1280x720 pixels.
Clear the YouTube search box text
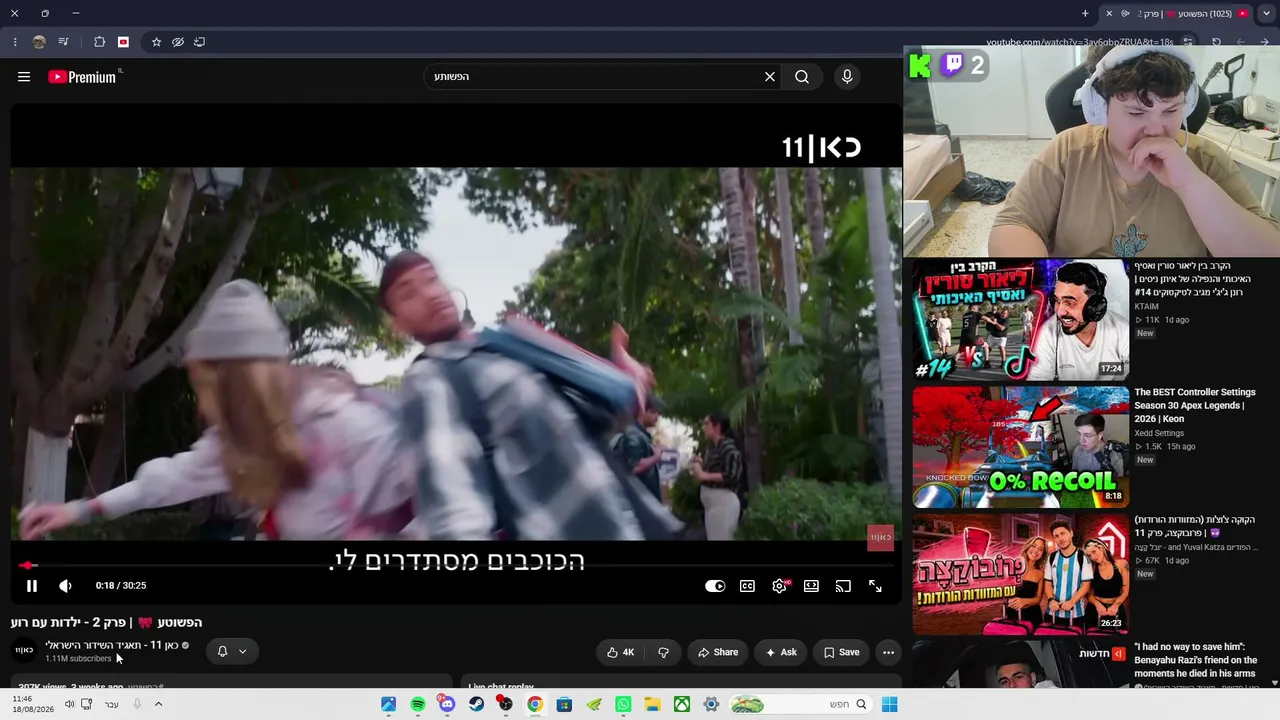point(770,77)
